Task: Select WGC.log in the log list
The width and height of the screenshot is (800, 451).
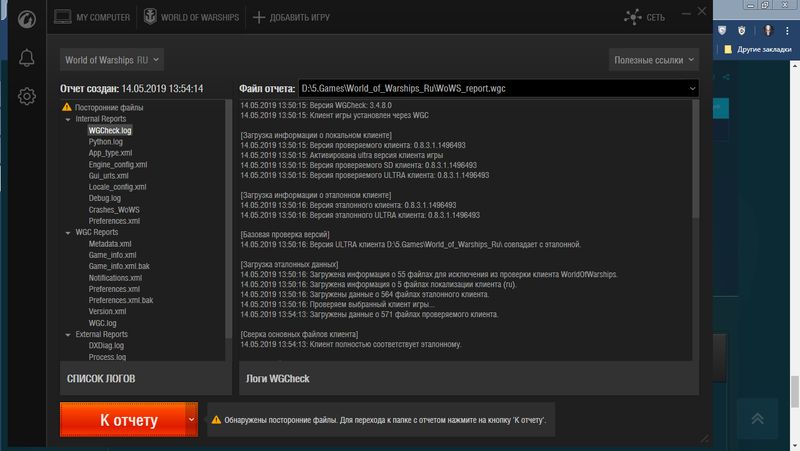Action: coord(103,323)
